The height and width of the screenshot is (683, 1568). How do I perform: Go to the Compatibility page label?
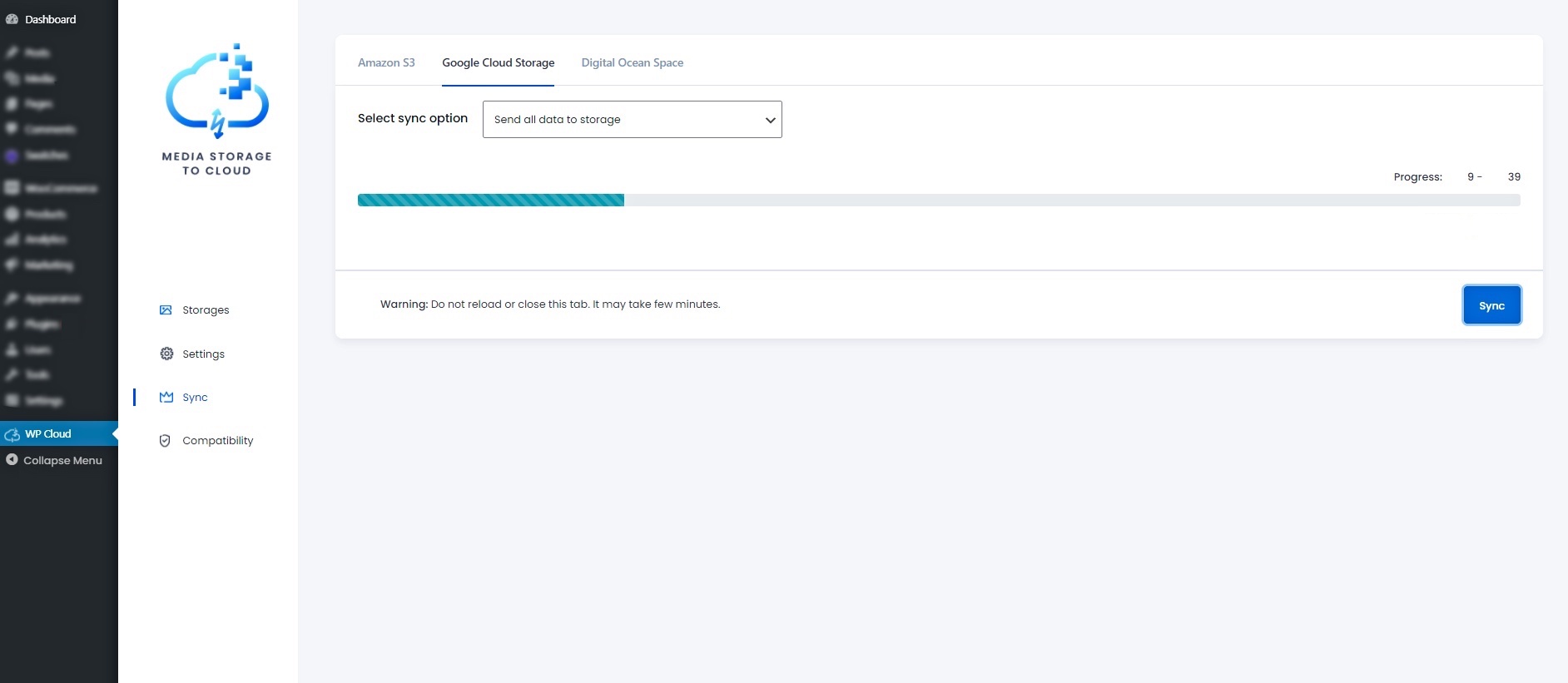click(218, 441)
